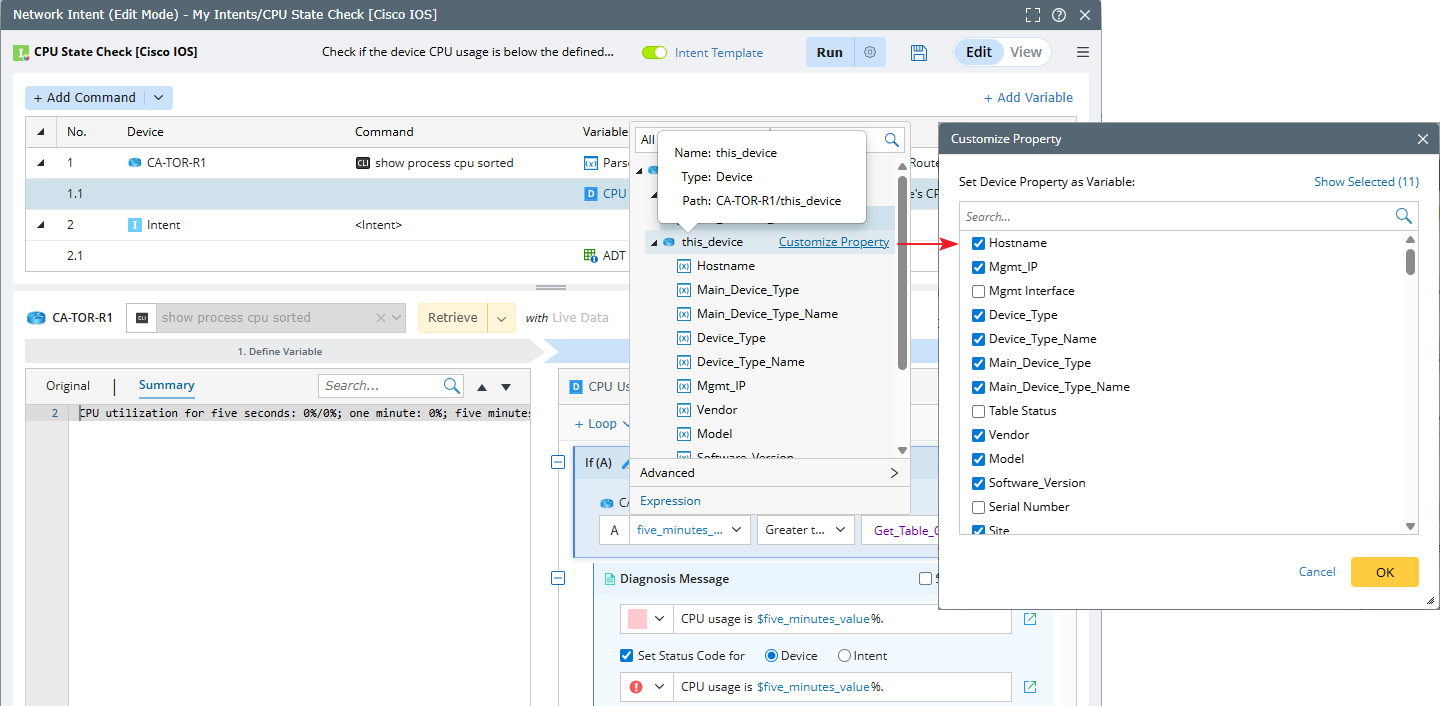Click the help question mark icon
Screen dimensions: 1440x706
pyautogui.click(x=1058, y=15)
